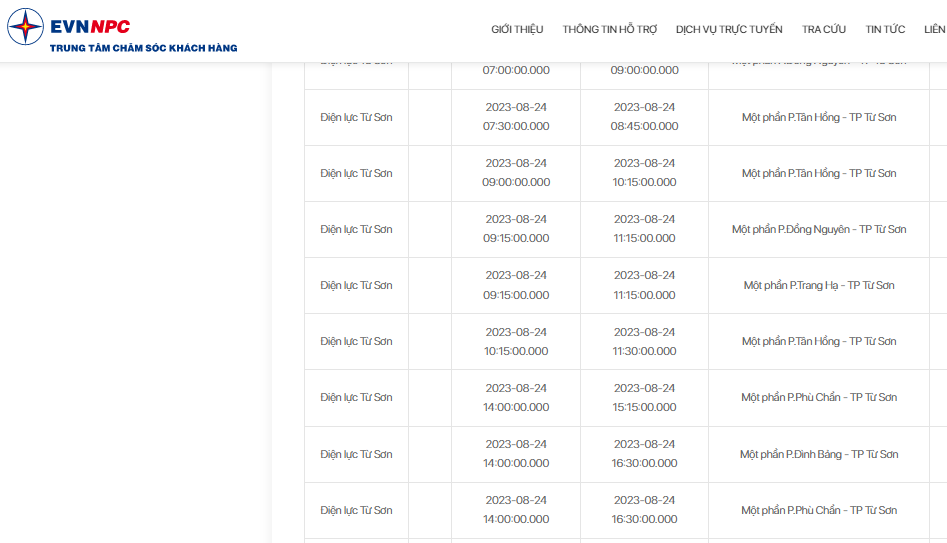This screenshot has width=947, height=543.
Task: Select 09:15 start time in the P.Trang Hạ row
Action: [x=516, y=285]
